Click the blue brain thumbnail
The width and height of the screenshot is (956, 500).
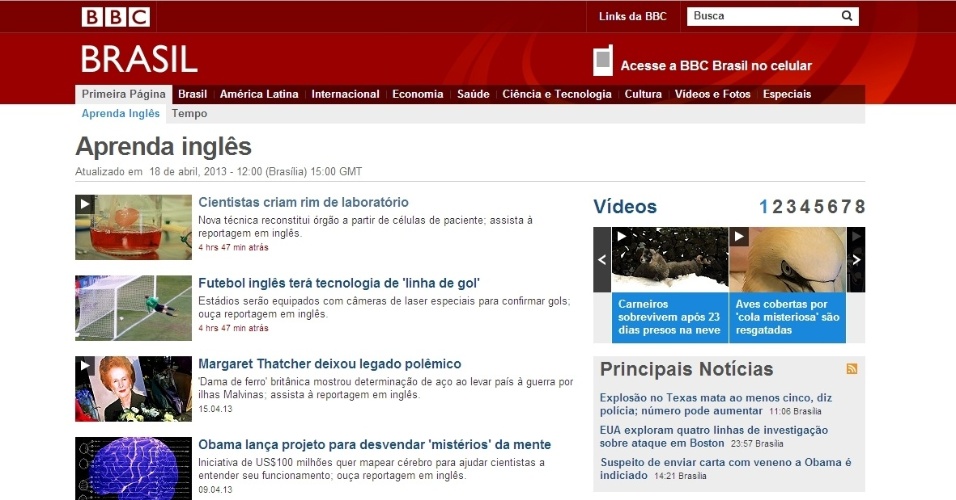point(134,468)
